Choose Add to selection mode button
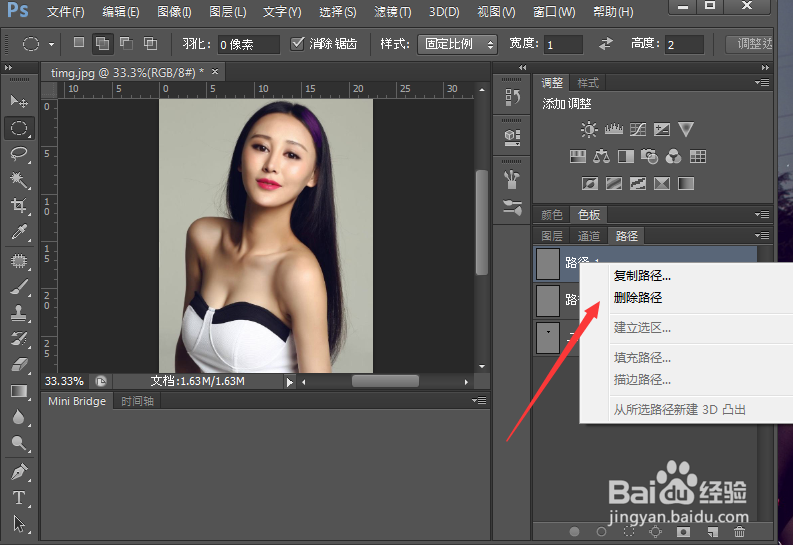The image size is (793, 545). [103, 44]
